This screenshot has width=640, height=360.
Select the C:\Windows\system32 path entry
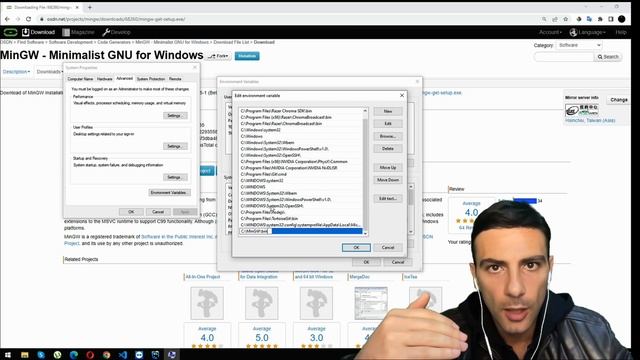point(300,130)
